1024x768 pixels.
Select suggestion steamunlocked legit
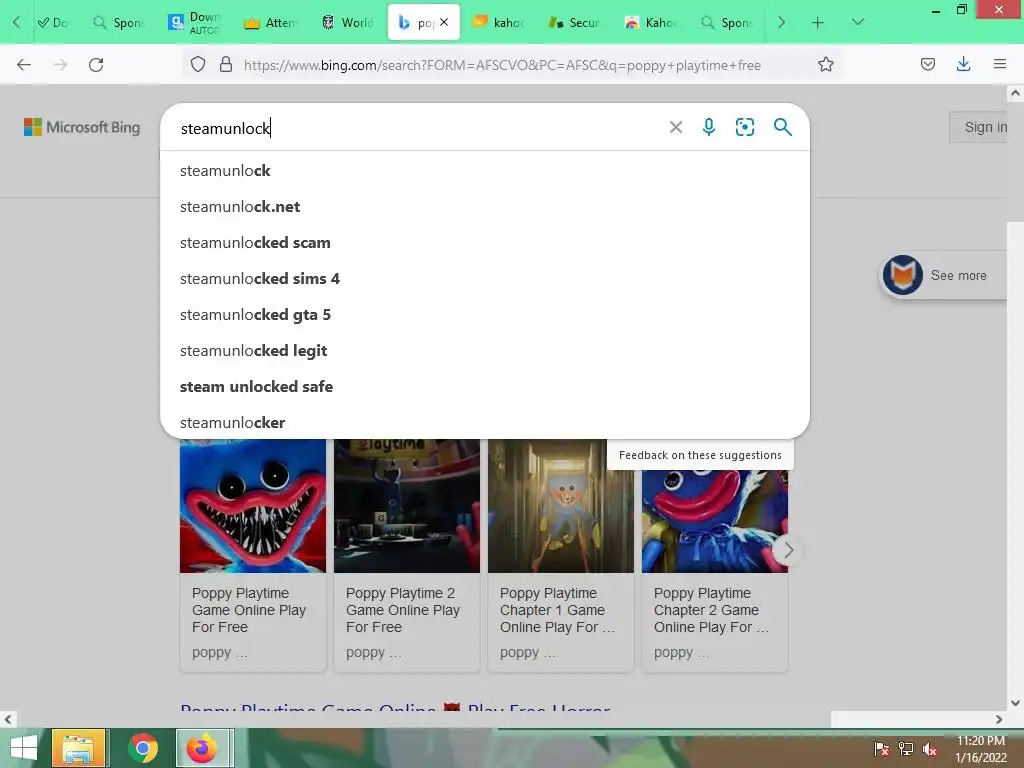point(485,350)
